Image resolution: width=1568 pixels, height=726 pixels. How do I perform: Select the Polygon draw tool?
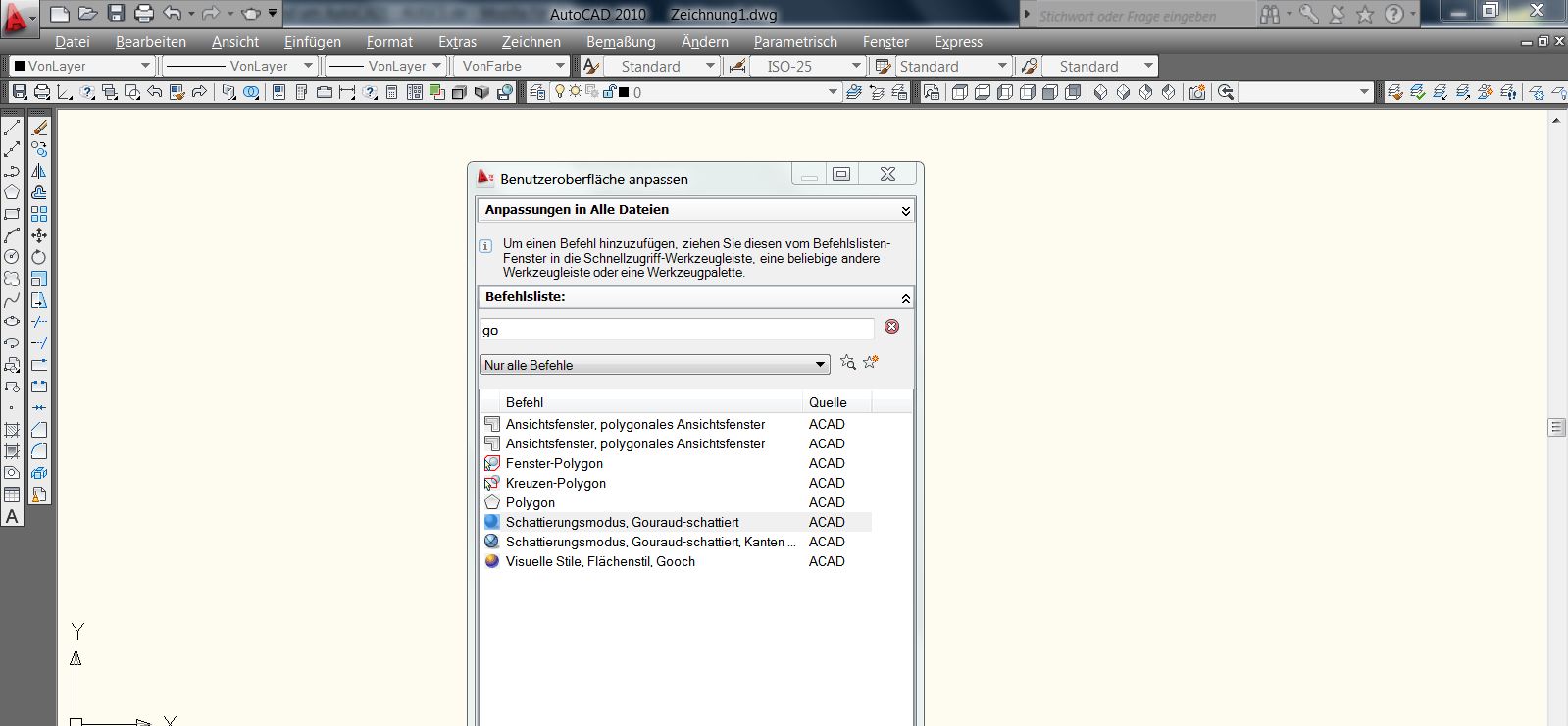pyautogui.click(x=12, y=192)
